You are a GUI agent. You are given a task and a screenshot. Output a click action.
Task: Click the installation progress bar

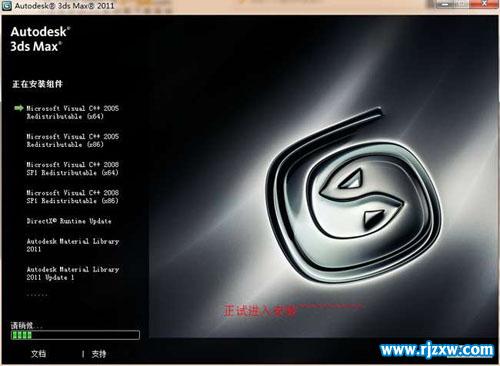(75, 335)
